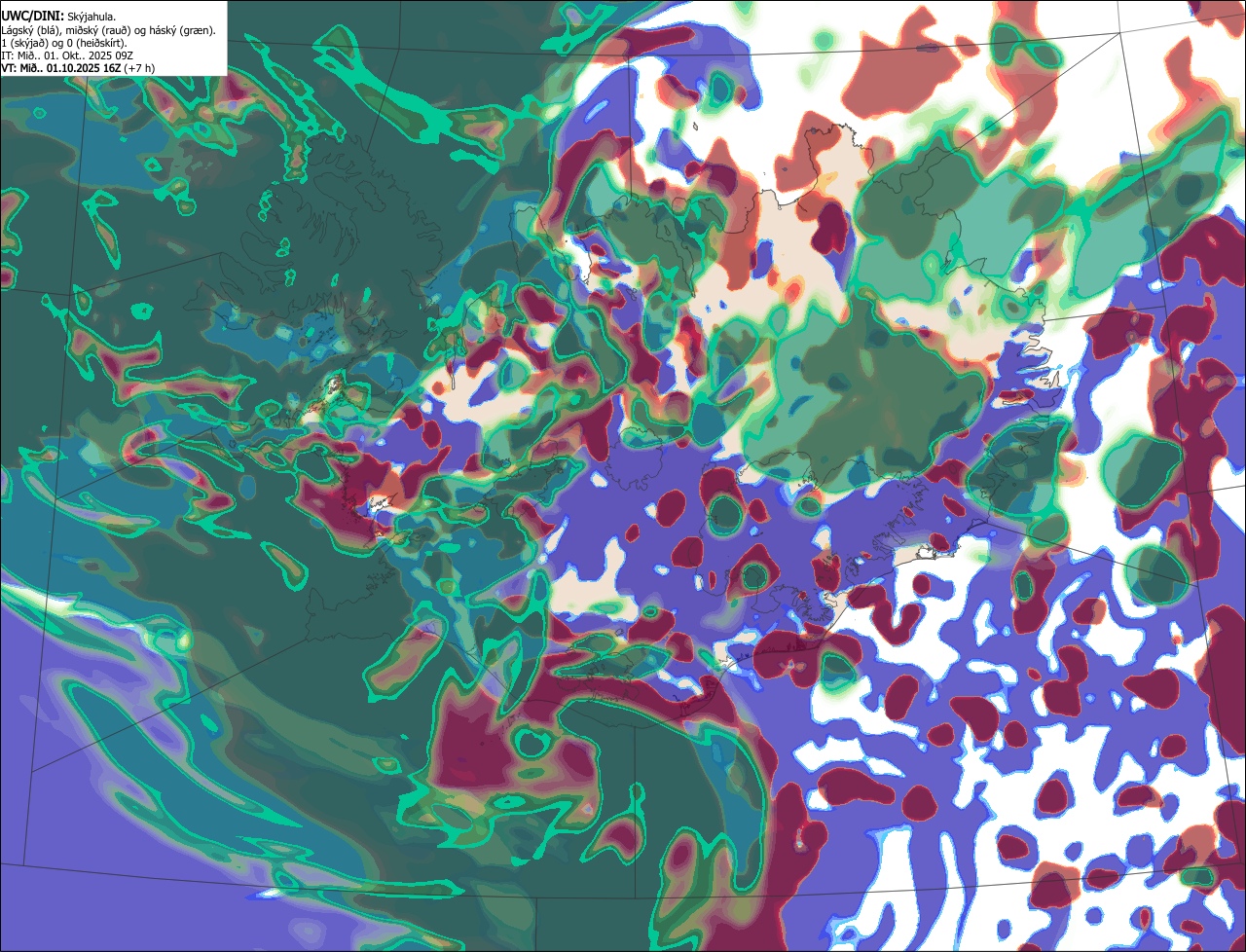Click the "1 (skýjað) og 0 (heiðskírt)." legend line
Viewport: 1246px width, 952px height.
(64, 43)
